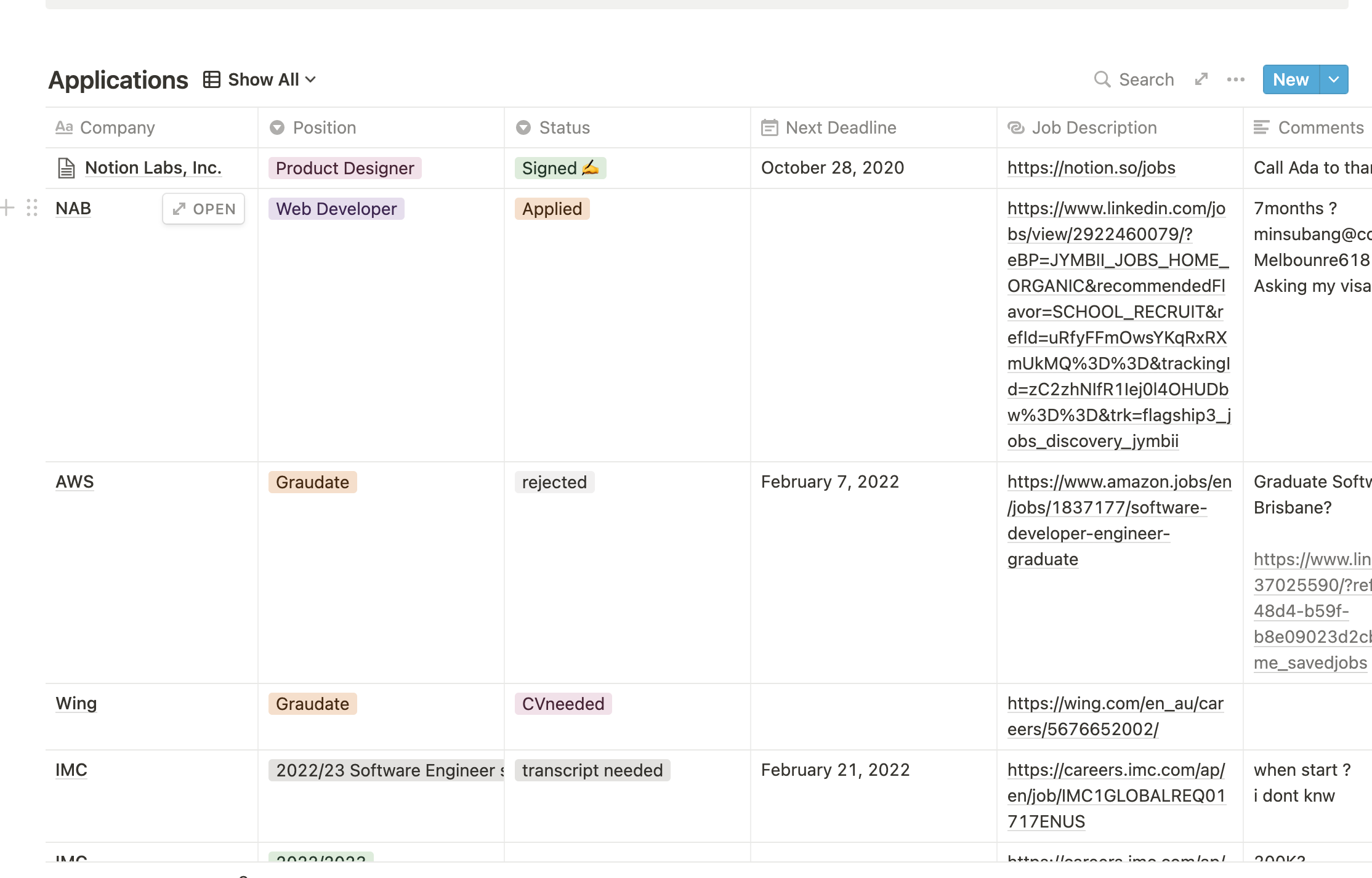Click the Next Deadline calendar icon
This screenshot has width=1372, height=878.
point(770,127)
